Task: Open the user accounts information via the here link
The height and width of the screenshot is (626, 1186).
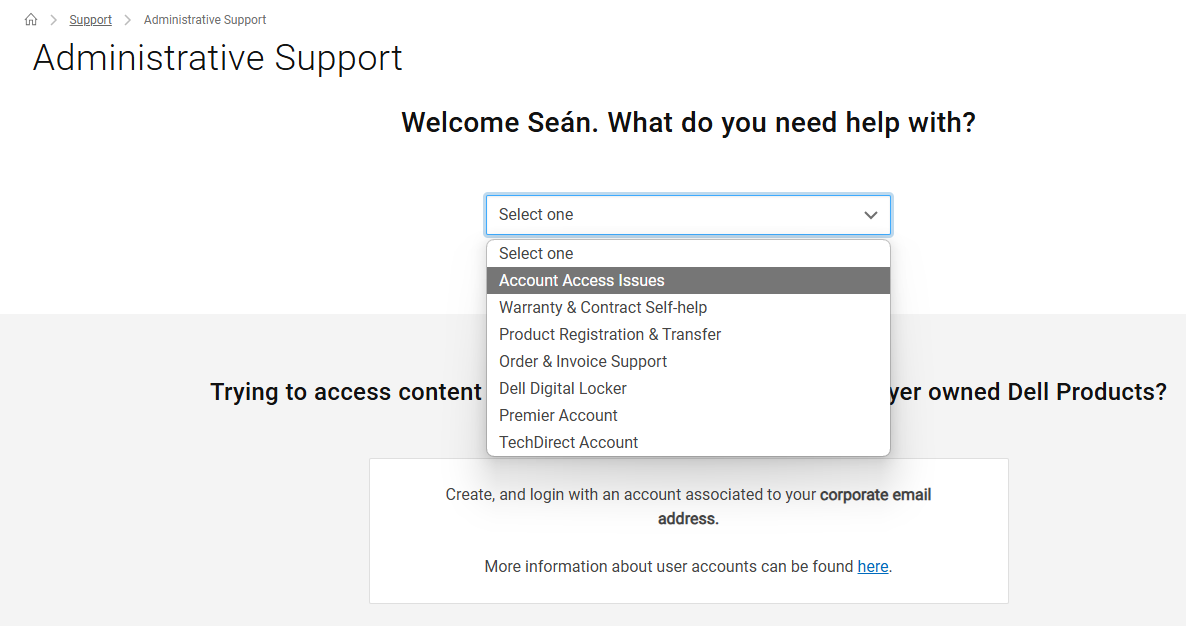Action: [x=872, y=566]
